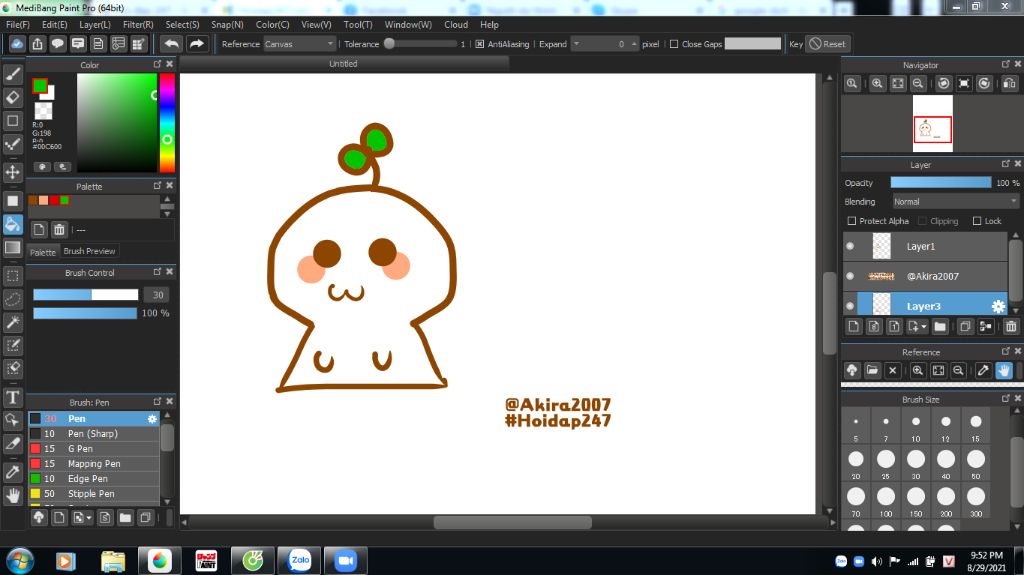Click the Navigator canvas thumbnail
The height and width of the screenshot is (575, 1024).
coord(933,124)
